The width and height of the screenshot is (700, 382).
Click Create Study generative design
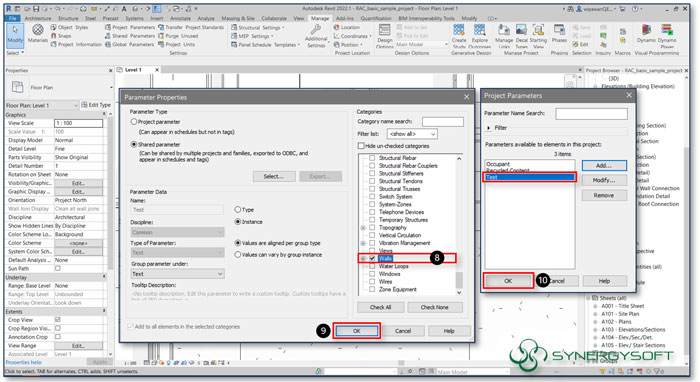pyautogui.click(x=458, y=35)
